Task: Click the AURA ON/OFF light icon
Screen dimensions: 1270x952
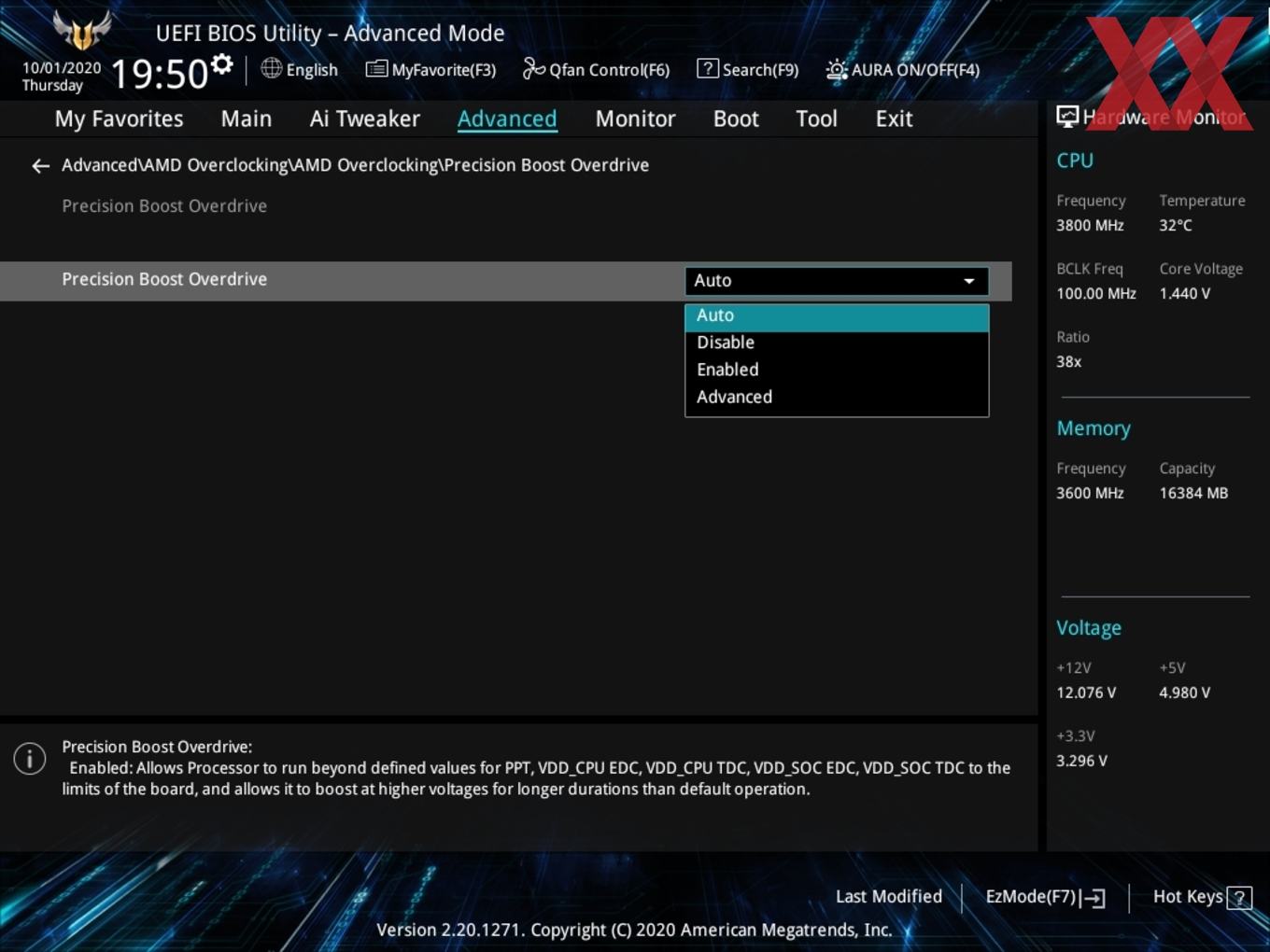Action: coord(836,70)
